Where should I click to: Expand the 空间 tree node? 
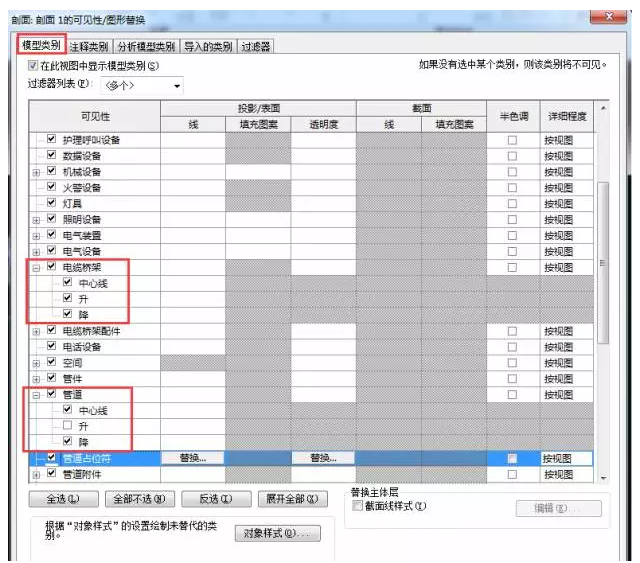36,364
